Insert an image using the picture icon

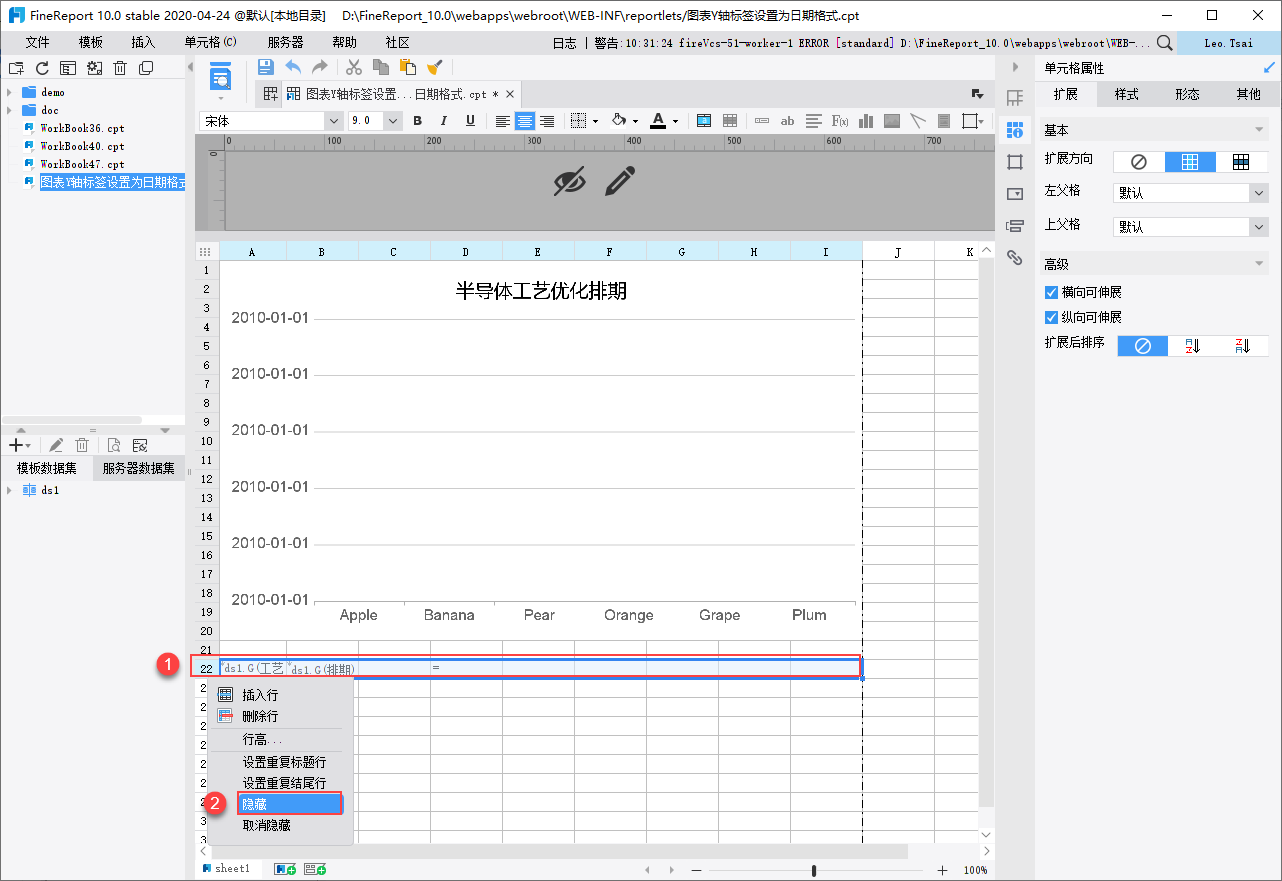[x=892, y=121]
